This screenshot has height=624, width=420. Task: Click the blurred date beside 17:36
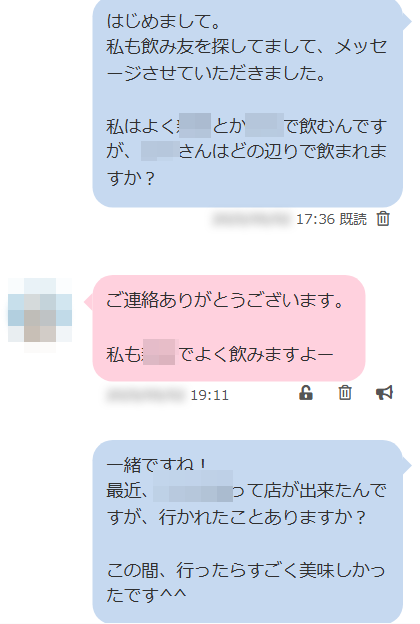(251, 219)
